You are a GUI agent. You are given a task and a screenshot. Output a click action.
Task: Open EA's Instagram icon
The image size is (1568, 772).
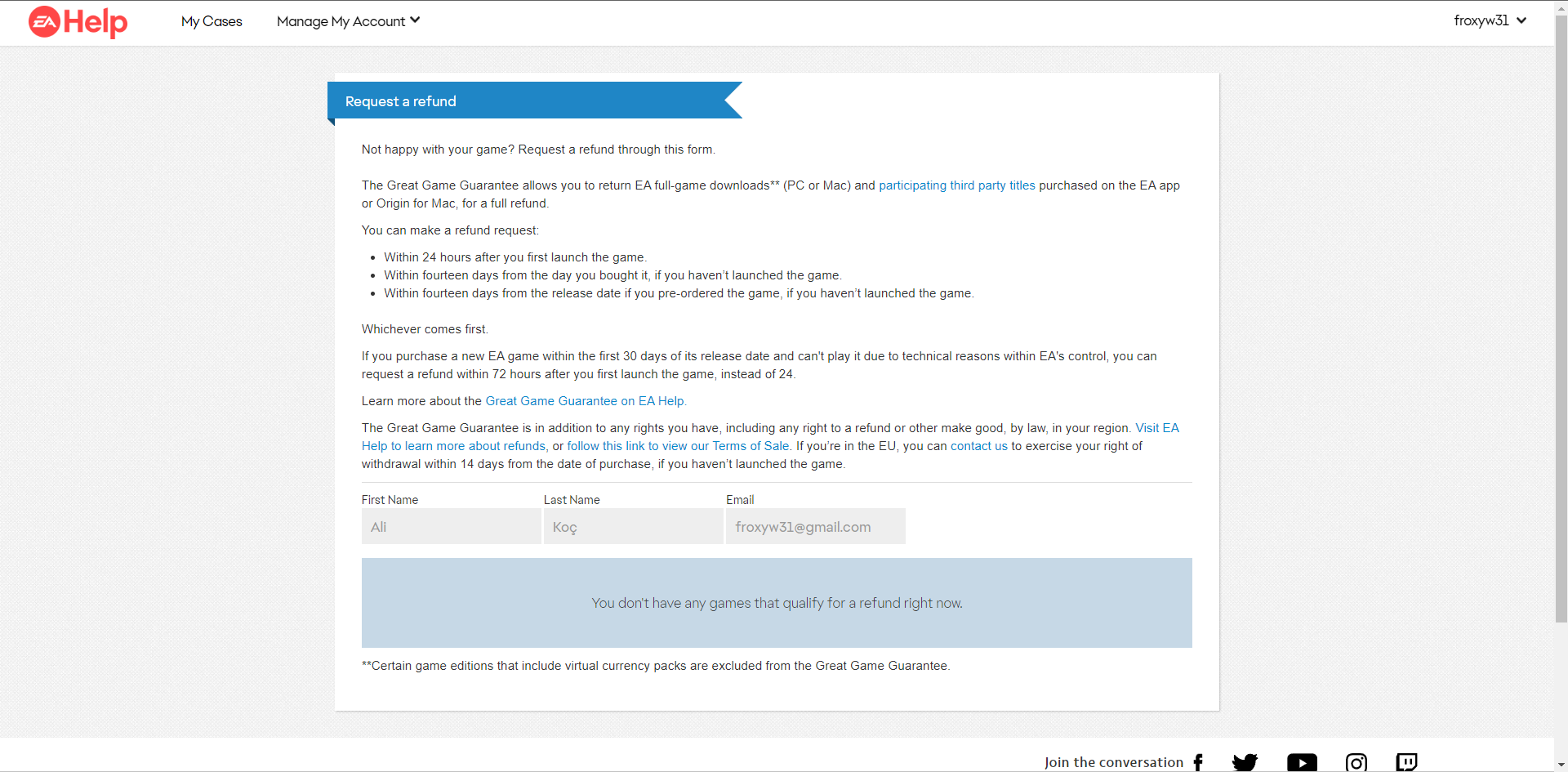[x=1356, y=762]
